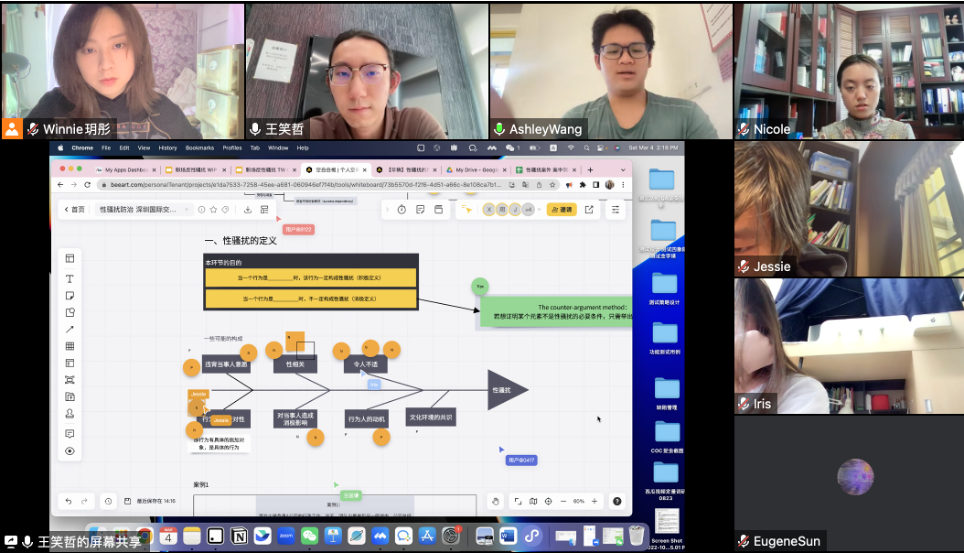Open version history clock icon
This screenshot has width=964, height=554.
[x=108, y=501]
